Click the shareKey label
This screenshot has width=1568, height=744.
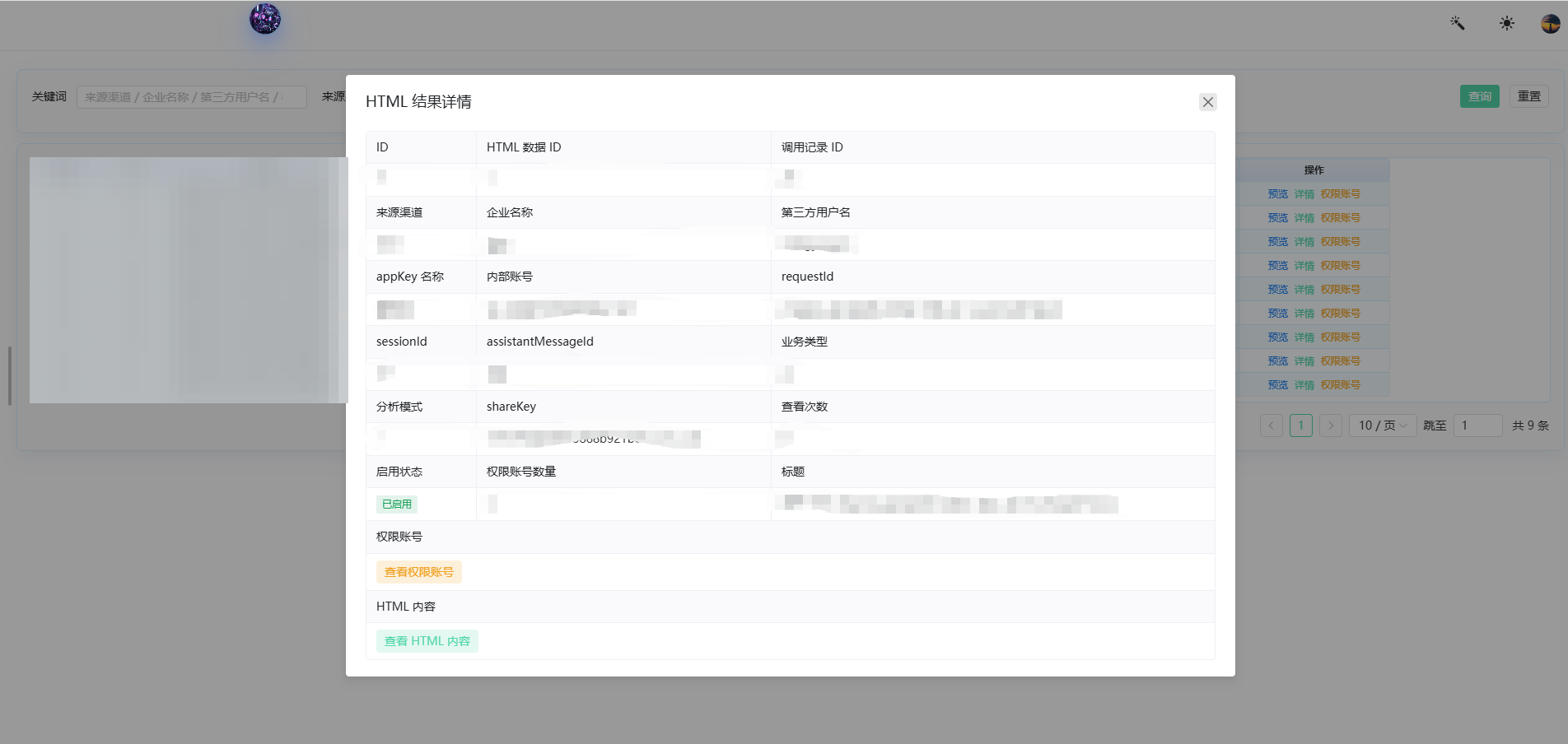click(511, 407)
